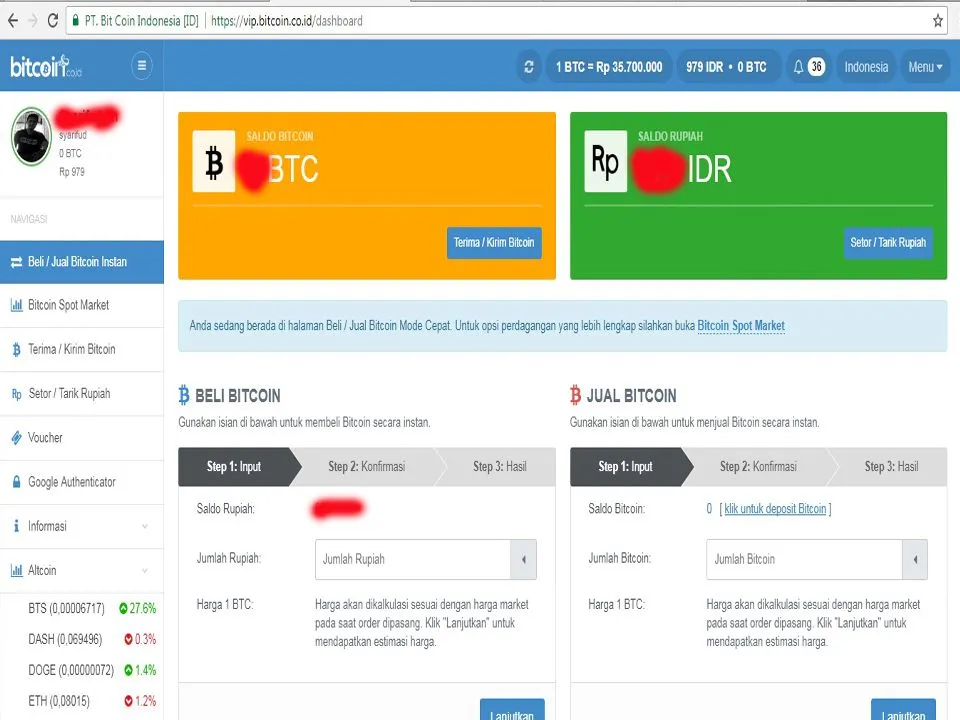This screenshot has height=720, width=960.
Task: Open the Voucher sidebar item
Action: click(81, 438)
